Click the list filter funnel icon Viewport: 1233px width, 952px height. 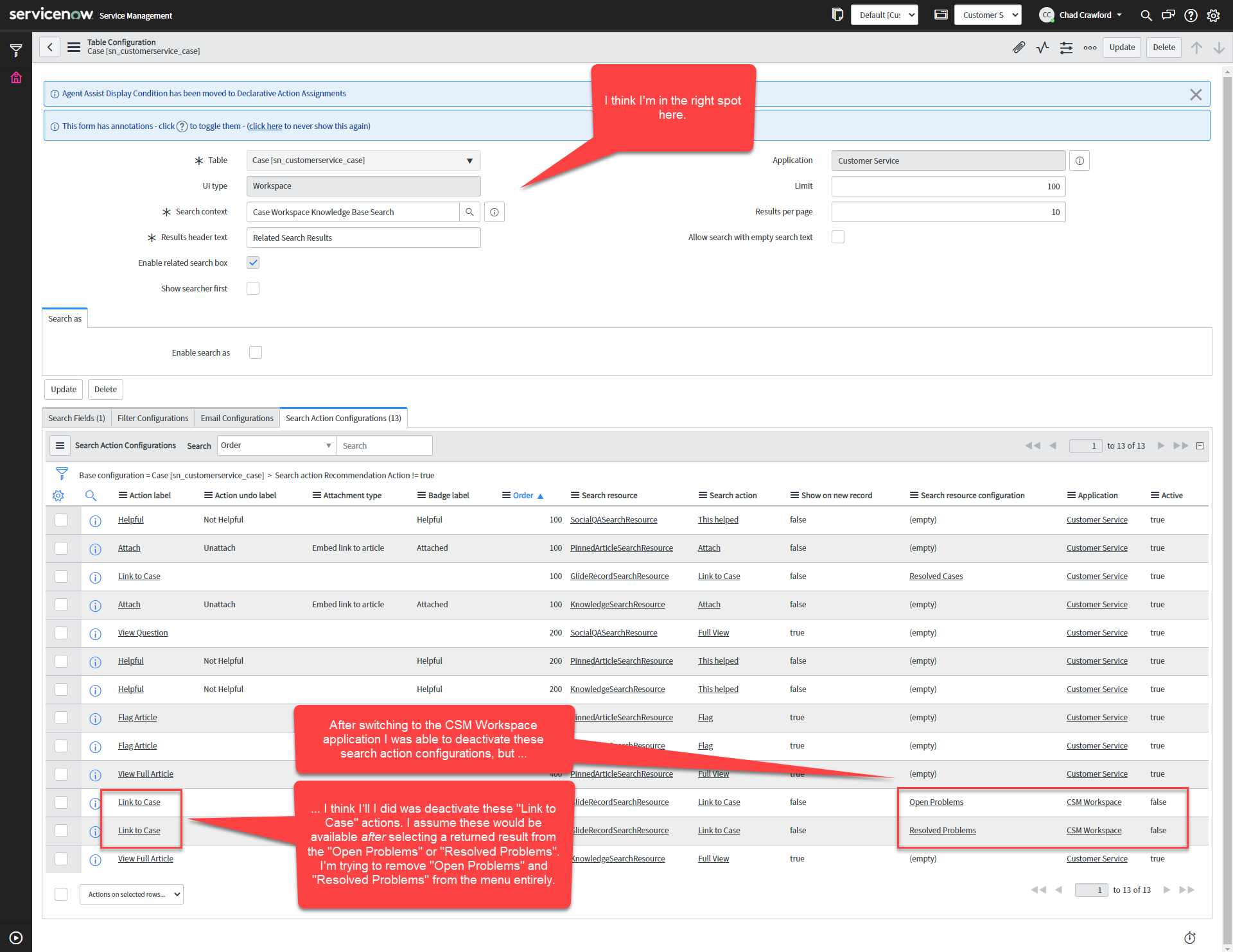62,474
